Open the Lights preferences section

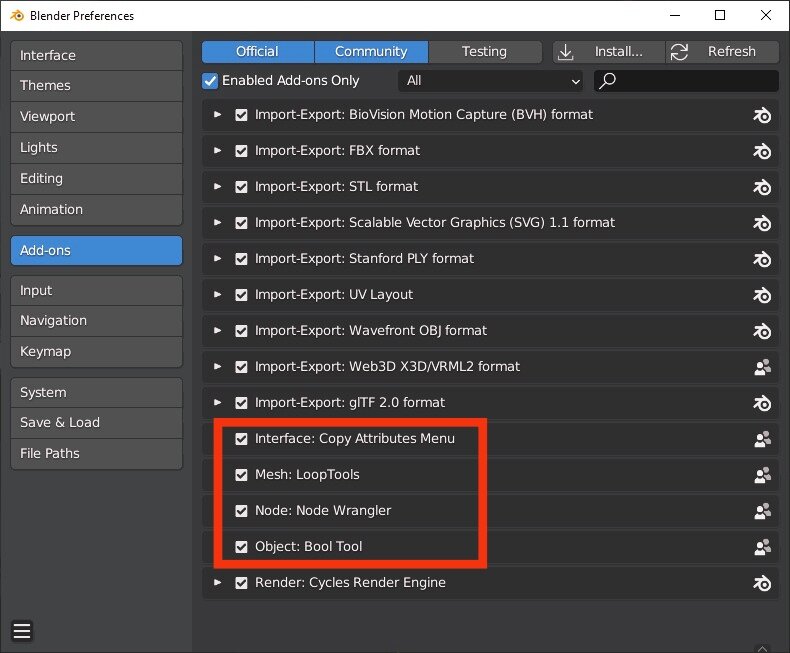96,148
